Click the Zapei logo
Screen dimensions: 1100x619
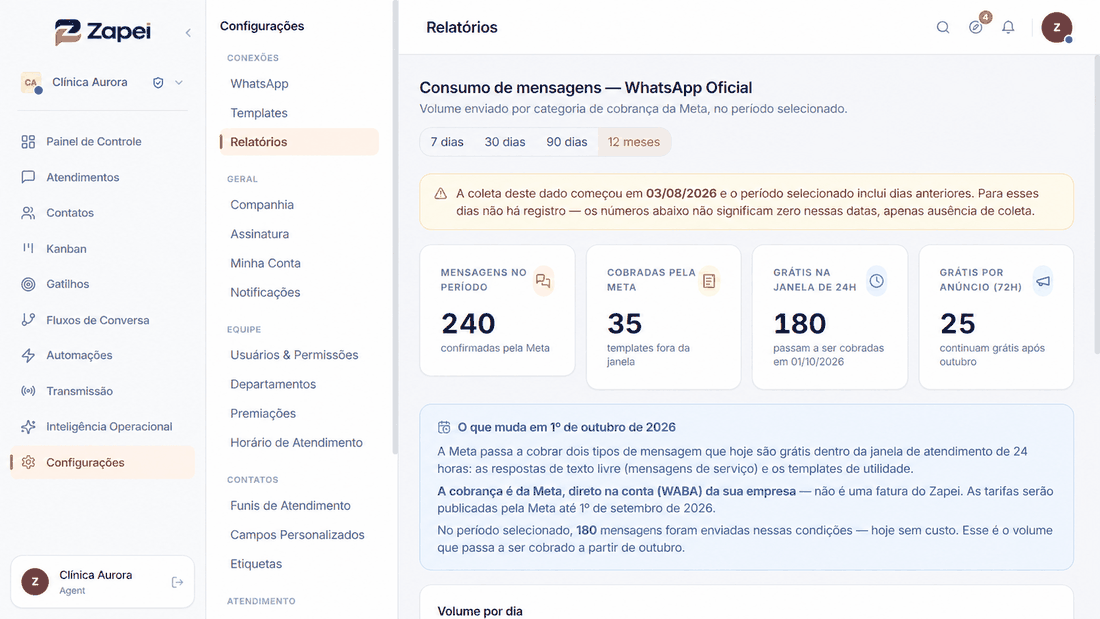pos(102,32)
